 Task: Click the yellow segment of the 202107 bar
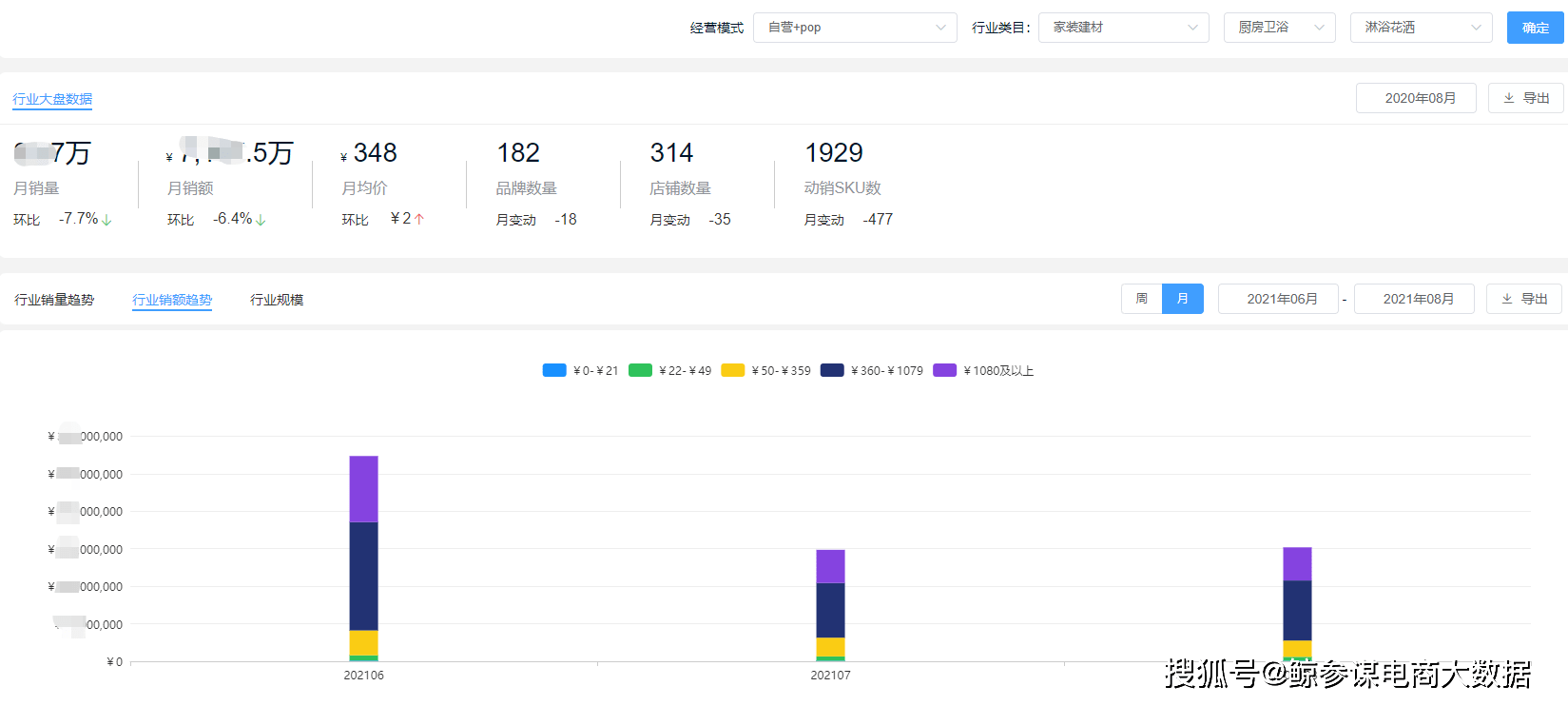[x=830, y=647]
